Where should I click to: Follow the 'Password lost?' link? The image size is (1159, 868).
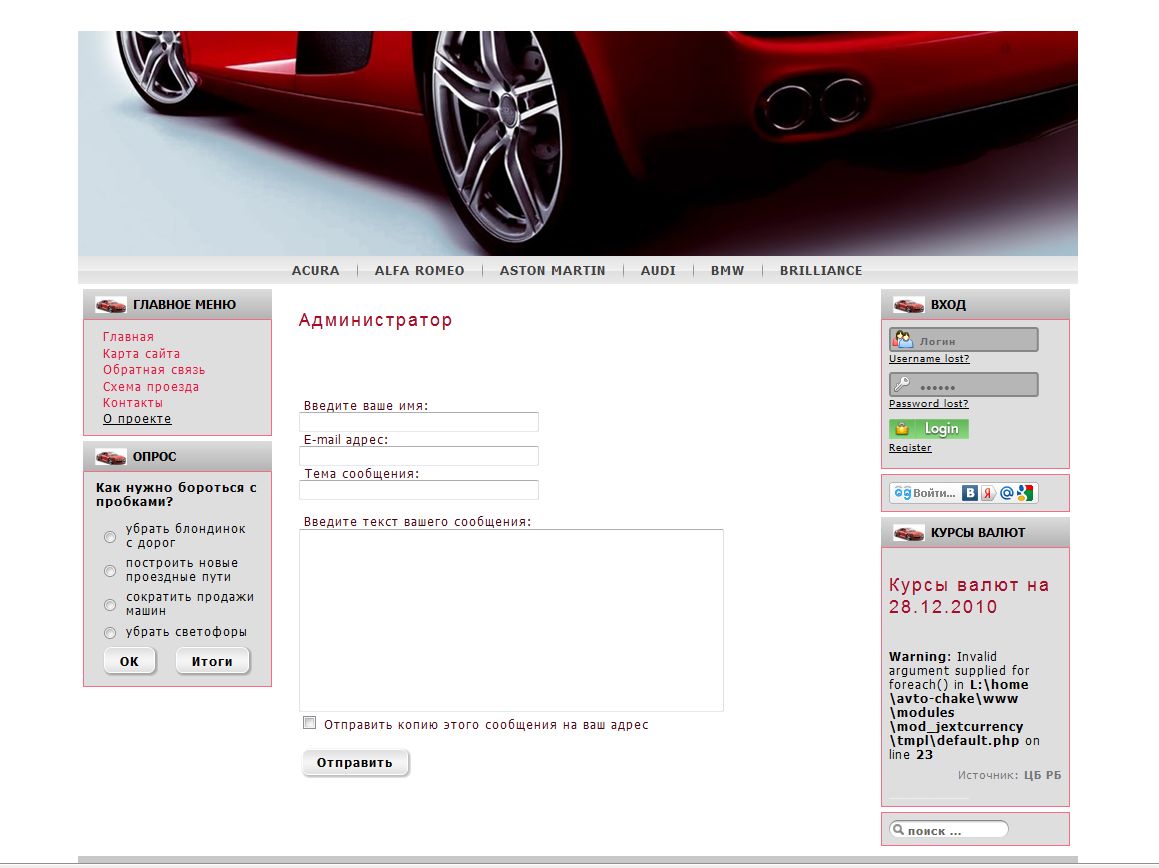[x=928, y=404]
